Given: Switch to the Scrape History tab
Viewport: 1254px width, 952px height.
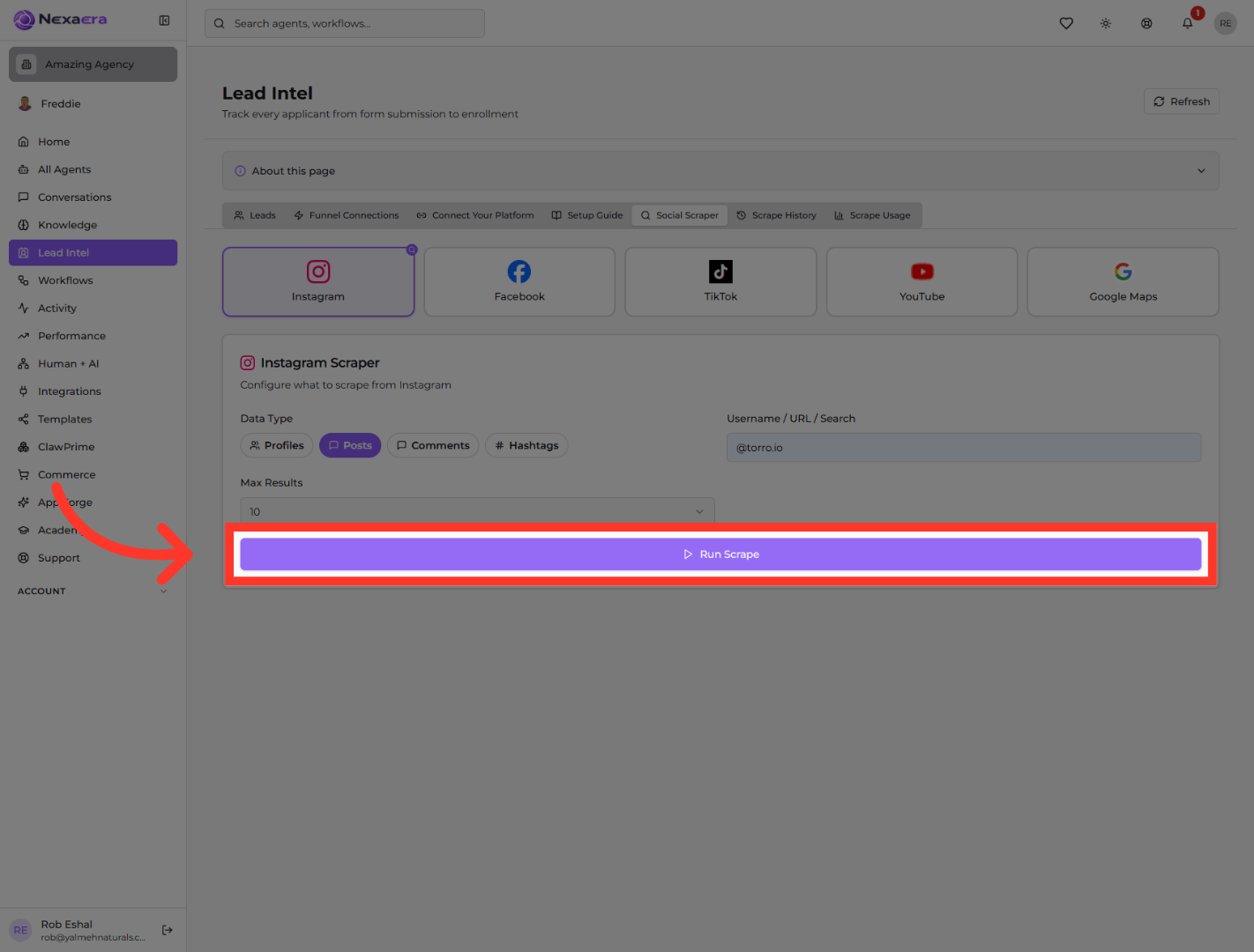Looking at the screenshot, I should point(776,215).
